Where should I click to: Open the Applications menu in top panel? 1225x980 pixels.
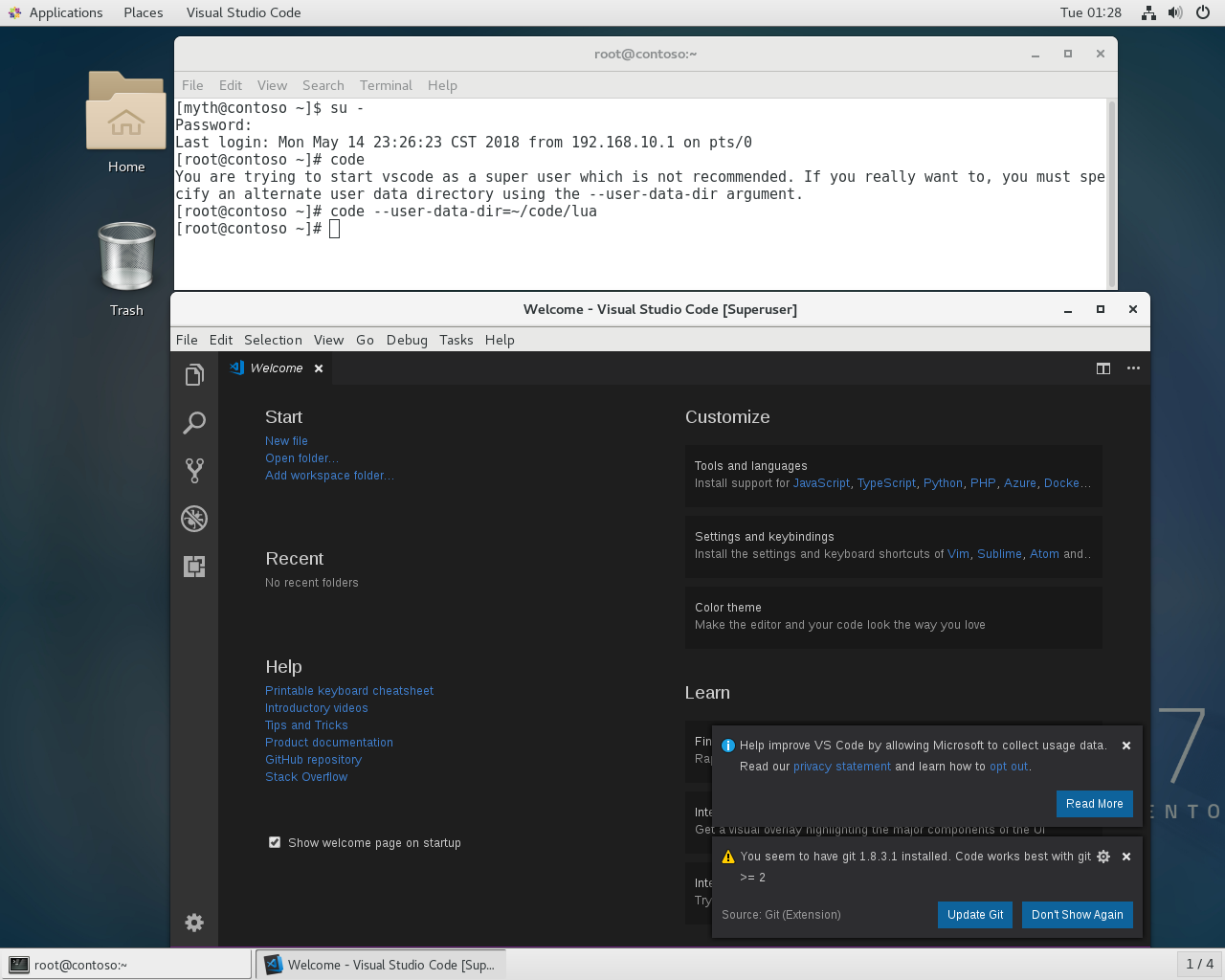(x=56, y=12)
